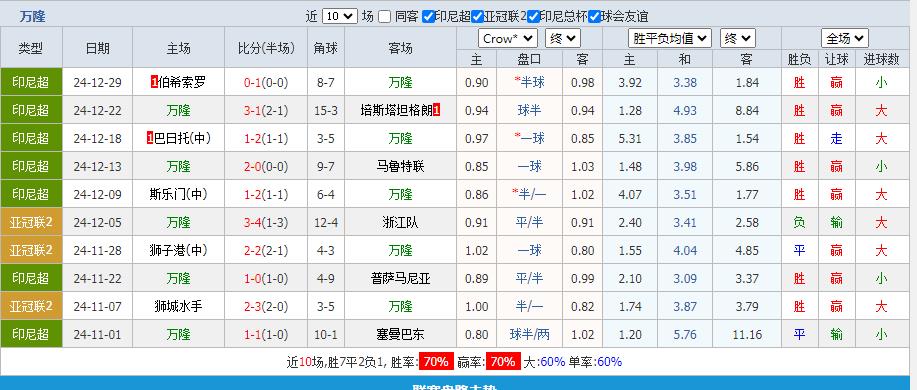The image size is (917, 390).
Task: Click the 走 handicap result in 巴日托 row
Action: pyautogui.click(x=836, y=139)
